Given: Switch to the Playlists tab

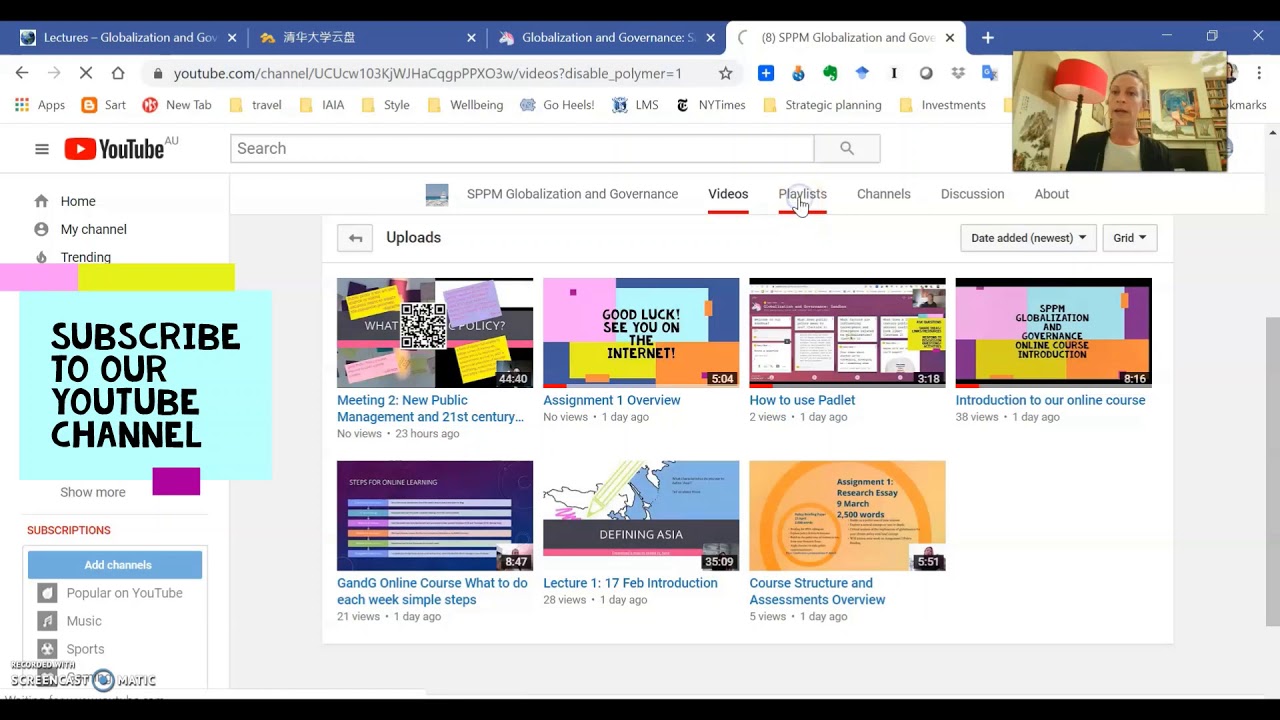Looking at the screenshot, I should 803,194.
